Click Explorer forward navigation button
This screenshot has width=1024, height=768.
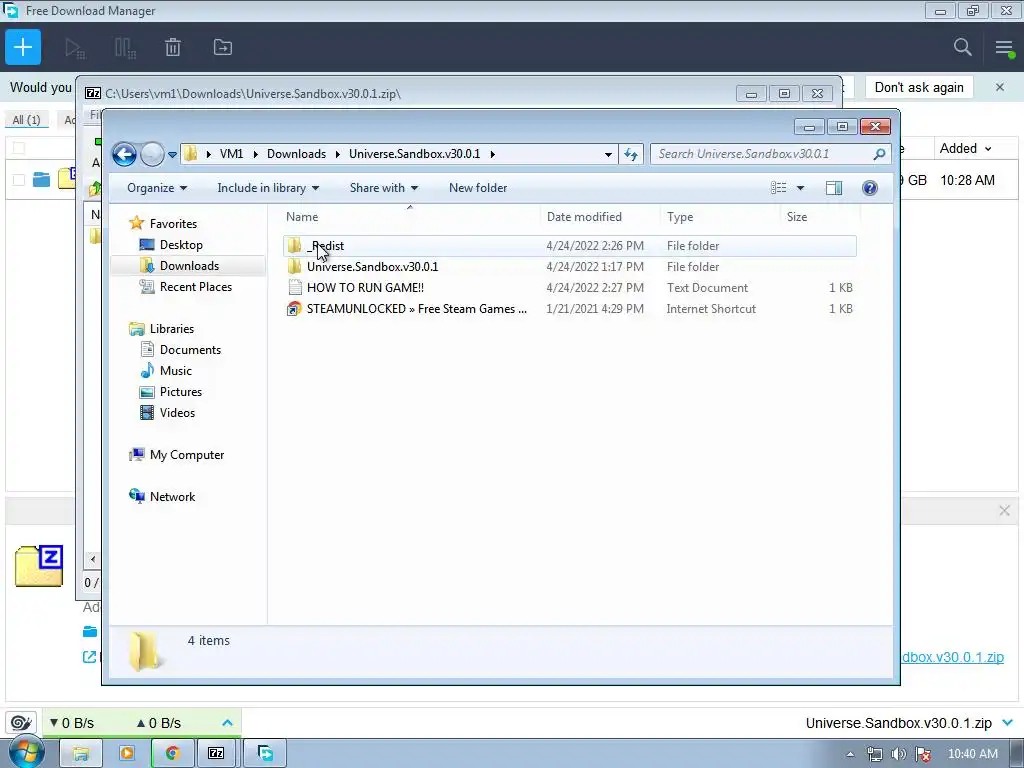[152, 155]
